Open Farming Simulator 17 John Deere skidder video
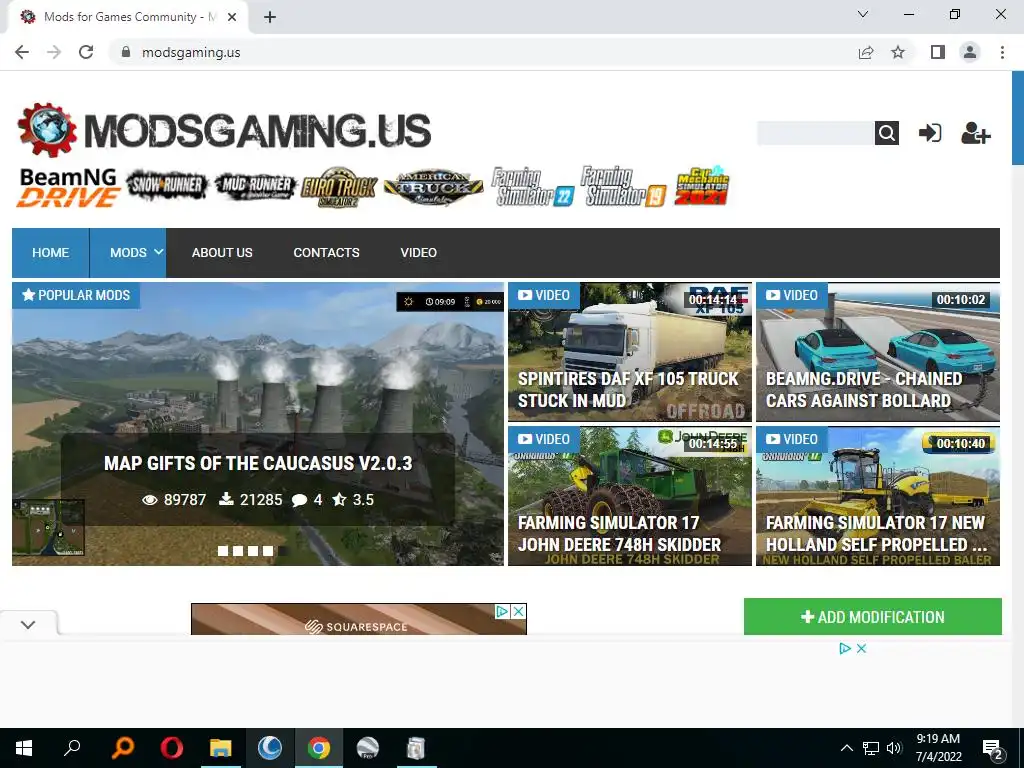The image size is (1024, 768). tap(630, 496)
